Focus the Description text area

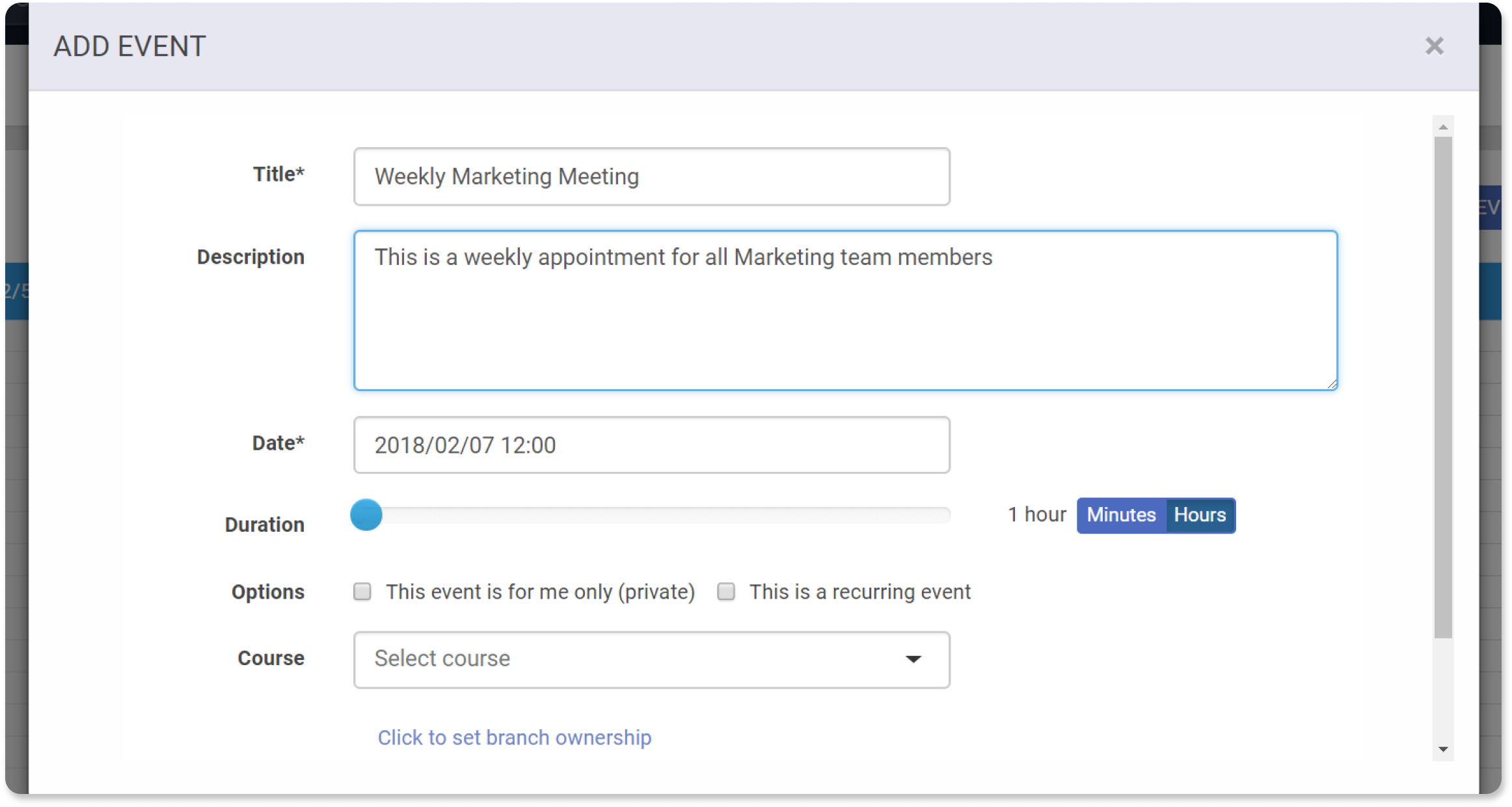(x=845, y=310)
